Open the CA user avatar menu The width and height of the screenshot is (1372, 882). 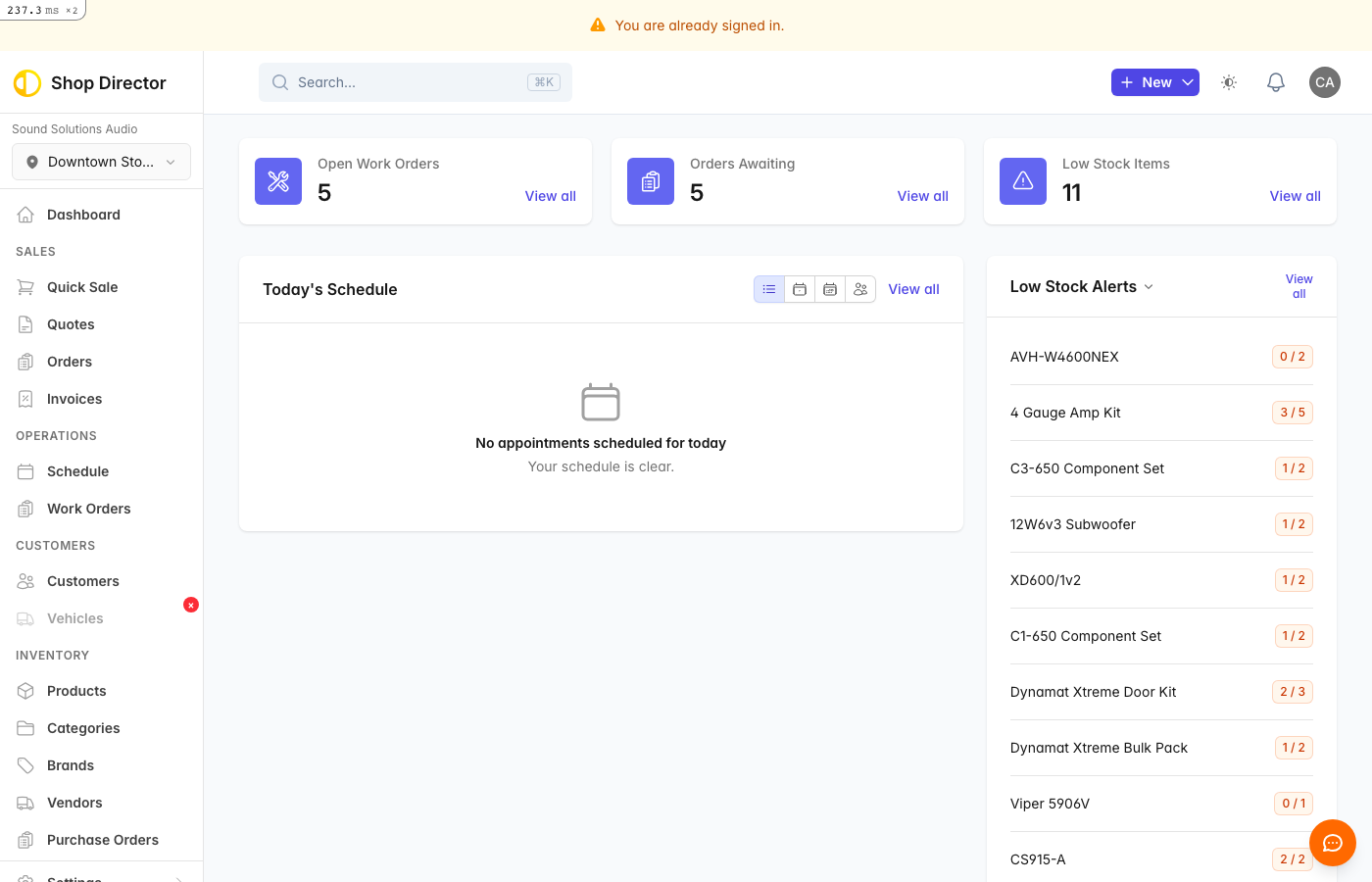1324,82
